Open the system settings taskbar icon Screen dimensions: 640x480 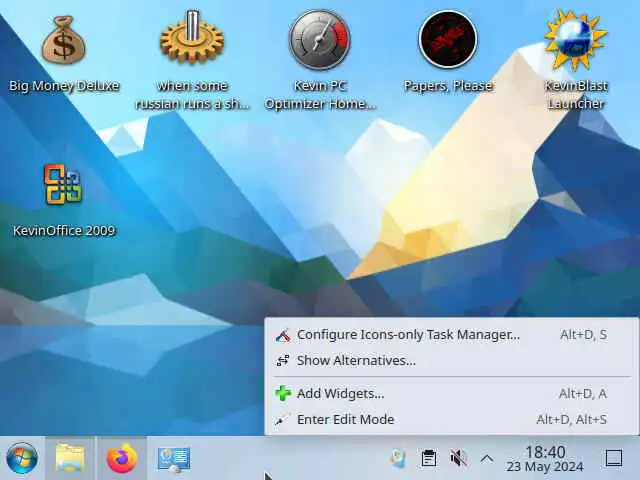(174, 459)
